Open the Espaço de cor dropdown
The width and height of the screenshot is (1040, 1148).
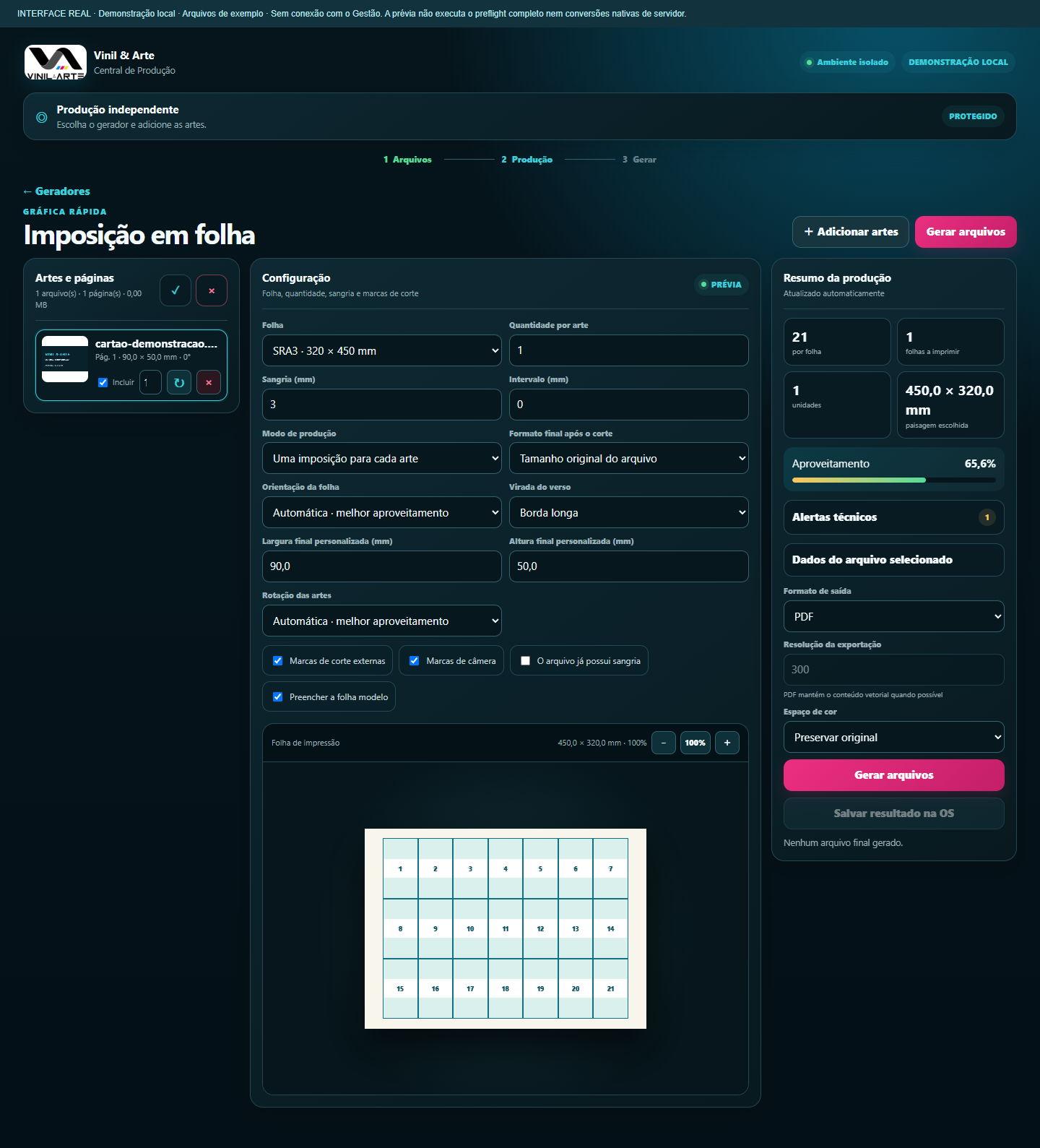(x=894, y=737)
